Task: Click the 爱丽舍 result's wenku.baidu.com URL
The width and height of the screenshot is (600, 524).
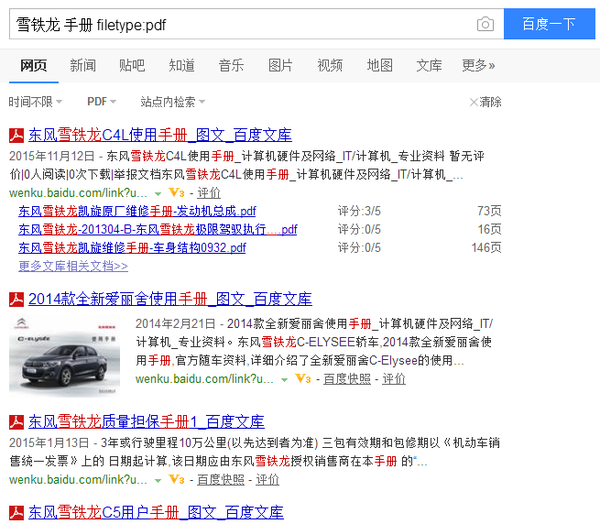Action: click(204, 379)
